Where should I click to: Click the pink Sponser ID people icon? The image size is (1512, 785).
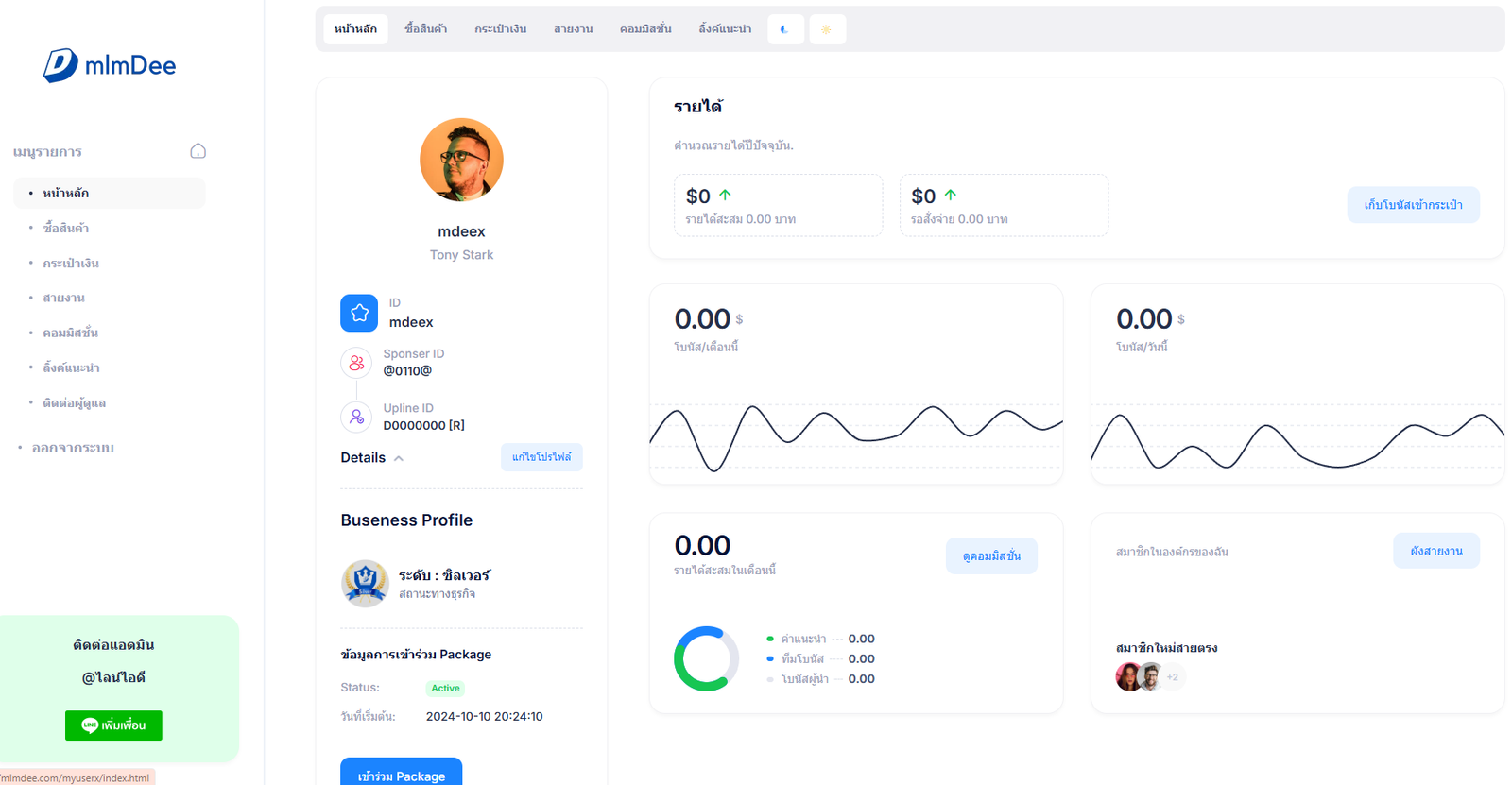[x=356, y=363]
